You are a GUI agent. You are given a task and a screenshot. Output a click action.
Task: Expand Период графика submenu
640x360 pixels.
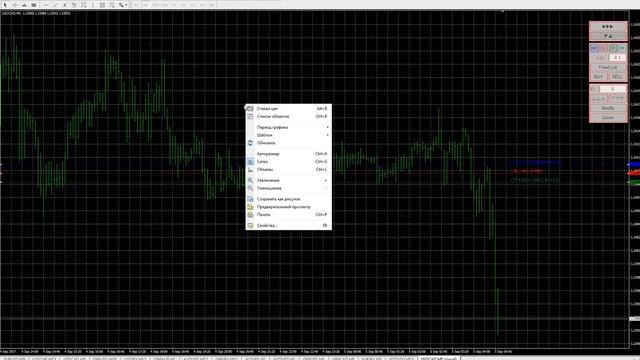(289, 127)
